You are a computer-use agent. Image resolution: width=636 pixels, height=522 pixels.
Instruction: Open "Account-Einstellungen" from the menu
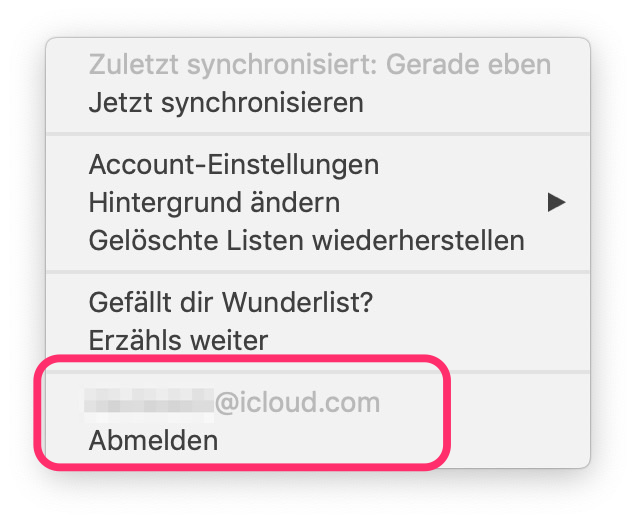[x=233, y=164]
